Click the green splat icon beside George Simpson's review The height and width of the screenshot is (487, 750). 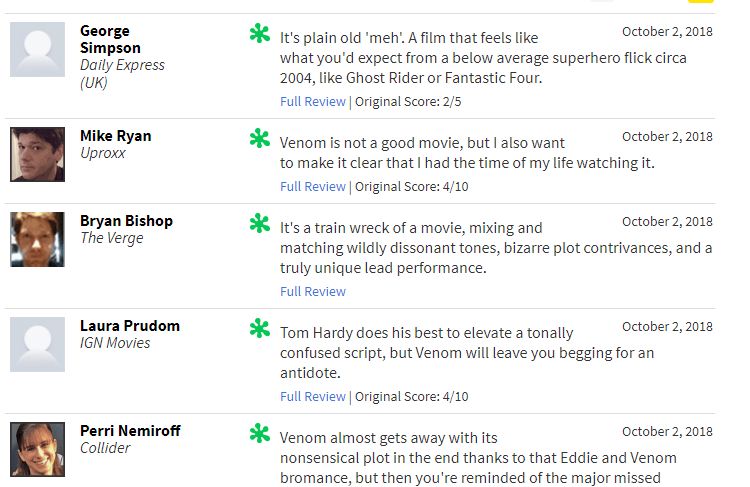click(x=260, y=35)
